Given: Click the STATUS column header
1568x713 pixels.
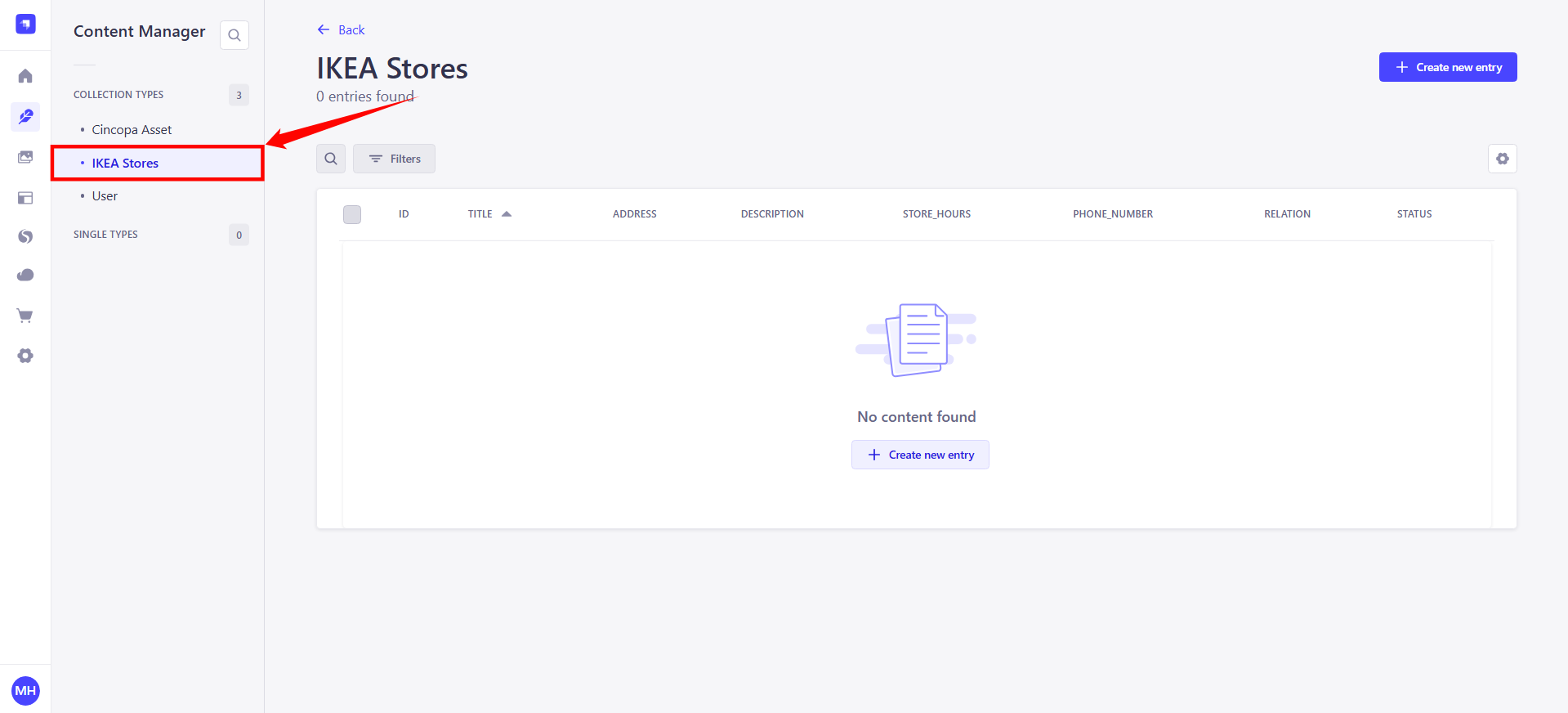Looking at the screenshot, I should [x=1414, y=214].
